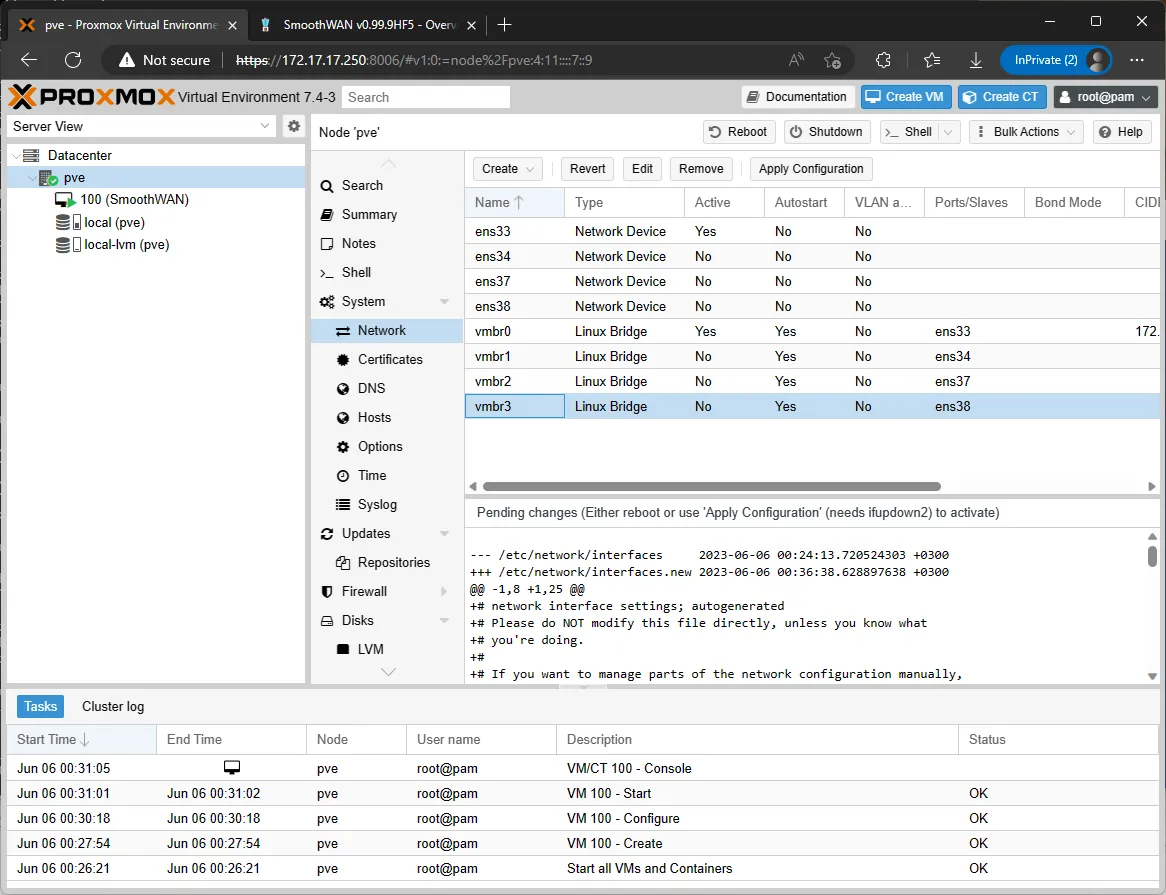
Task: Collapse the Disks menu section
Action: pyautogui.click(x=445, y=621)
